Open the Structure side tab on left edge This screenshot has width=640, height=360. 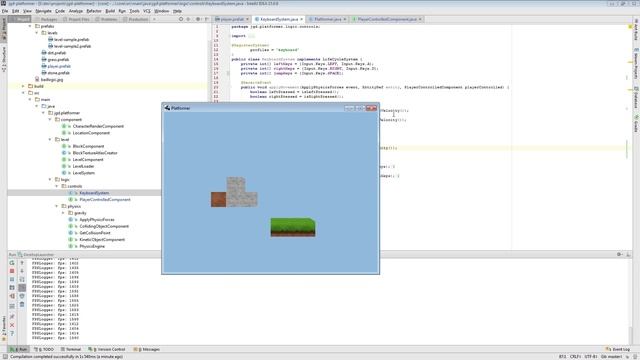[x=4, y=60]
